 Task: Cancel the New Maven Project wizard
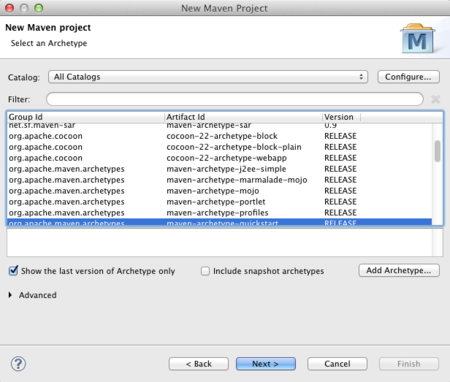click(337, 364)
